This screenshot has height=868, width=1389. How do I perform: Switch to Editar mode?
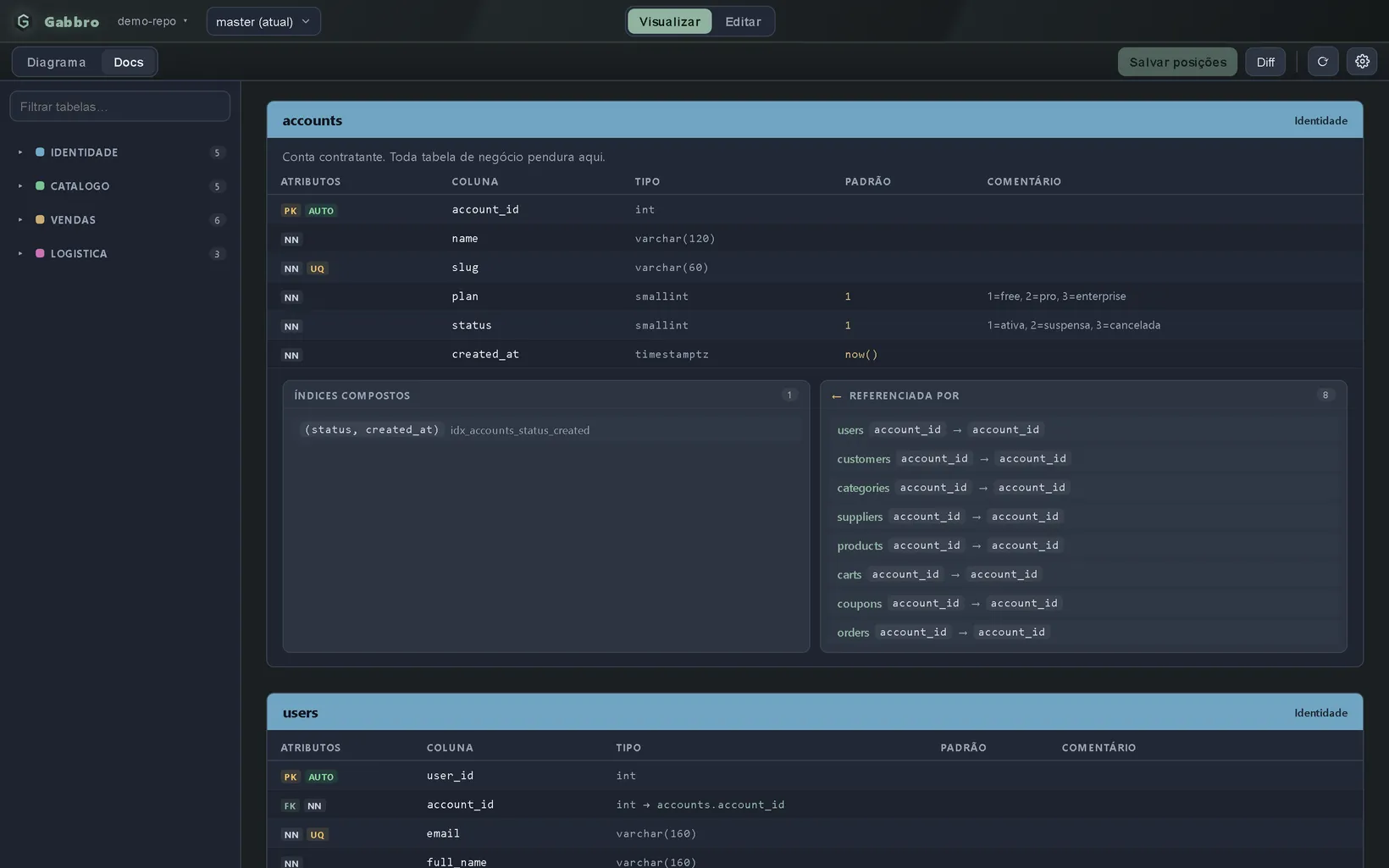click(743, 21)
